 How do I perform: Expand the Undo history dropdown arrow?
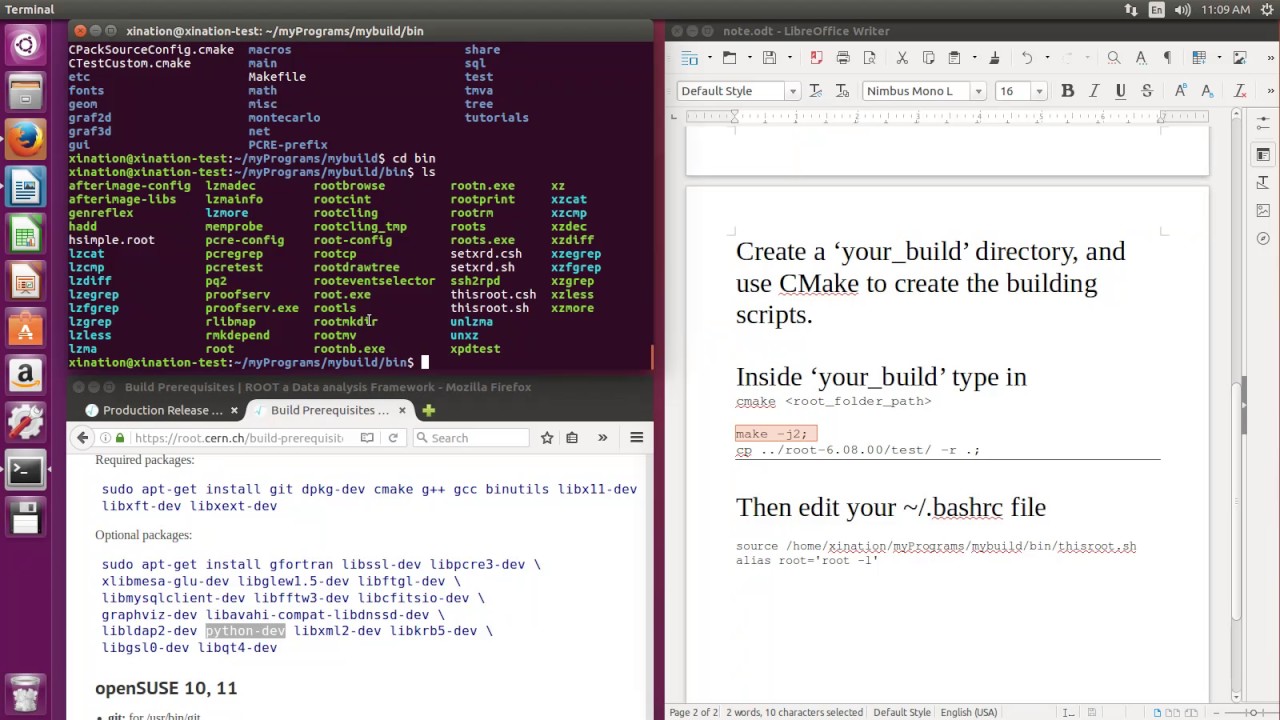1047,58
